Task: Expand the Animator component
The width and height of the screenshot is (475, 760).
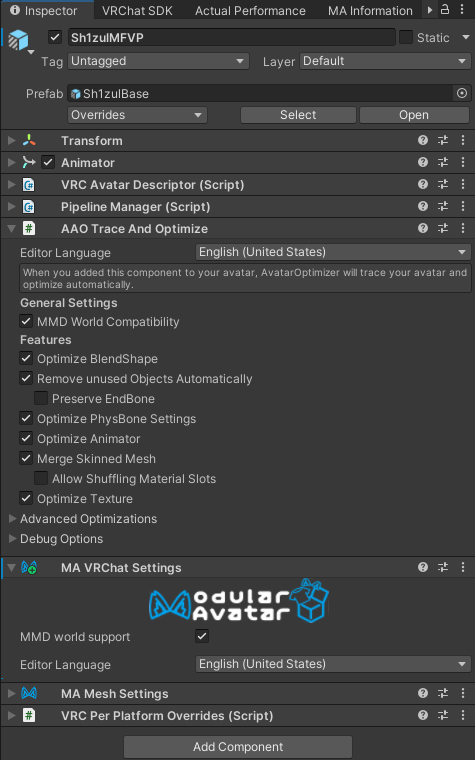Action: (12, 162)
